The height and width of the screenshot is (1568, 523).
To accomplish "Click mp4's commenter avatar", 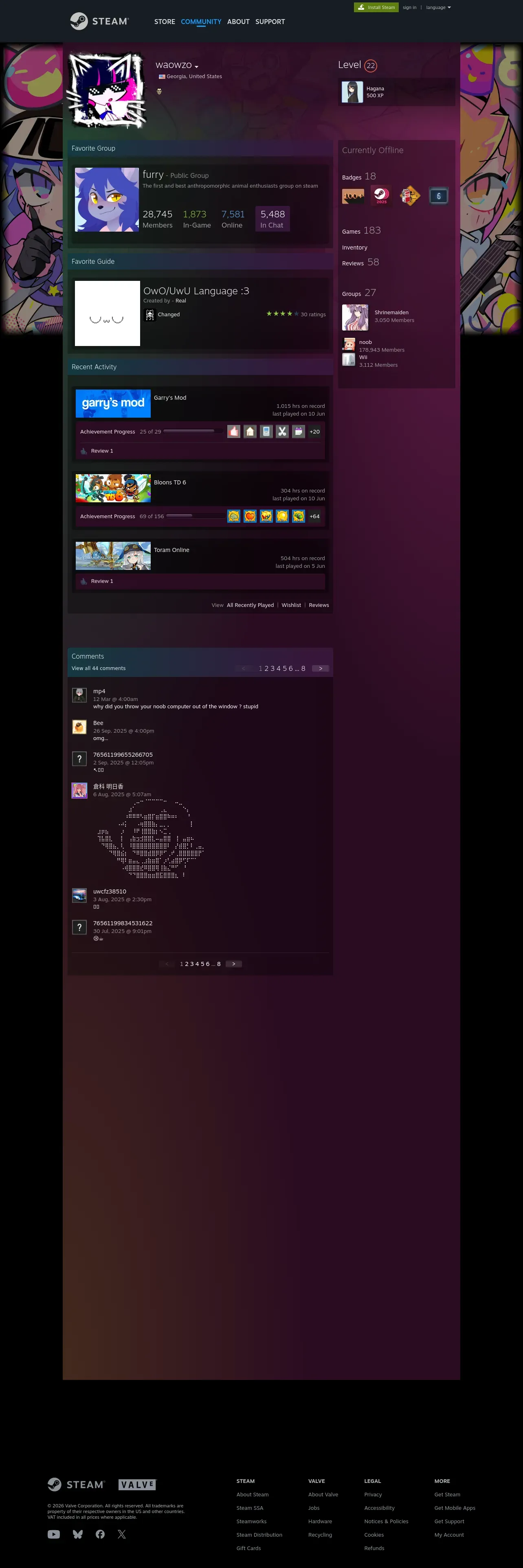I will tap(79, 695).
